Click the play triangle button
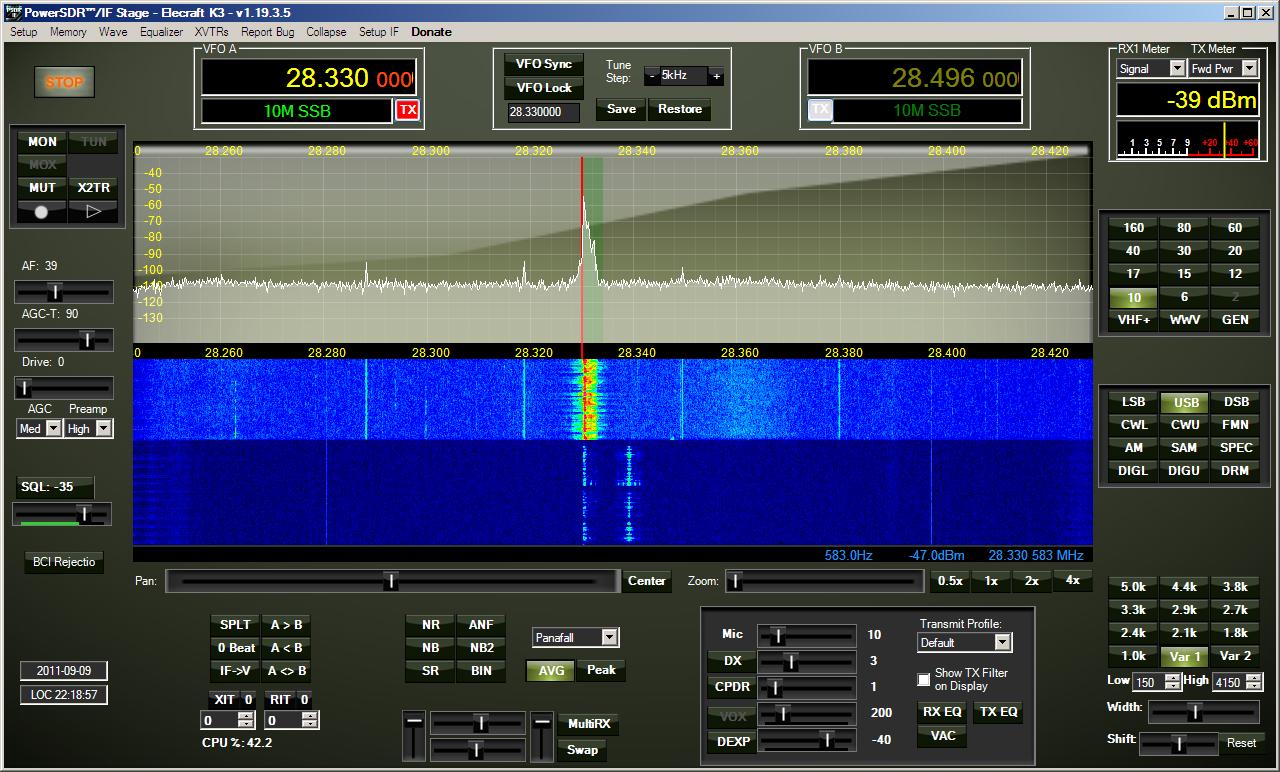Viewport: 1280px width, 772px height. pyautogui.click(x=93, y=211)
